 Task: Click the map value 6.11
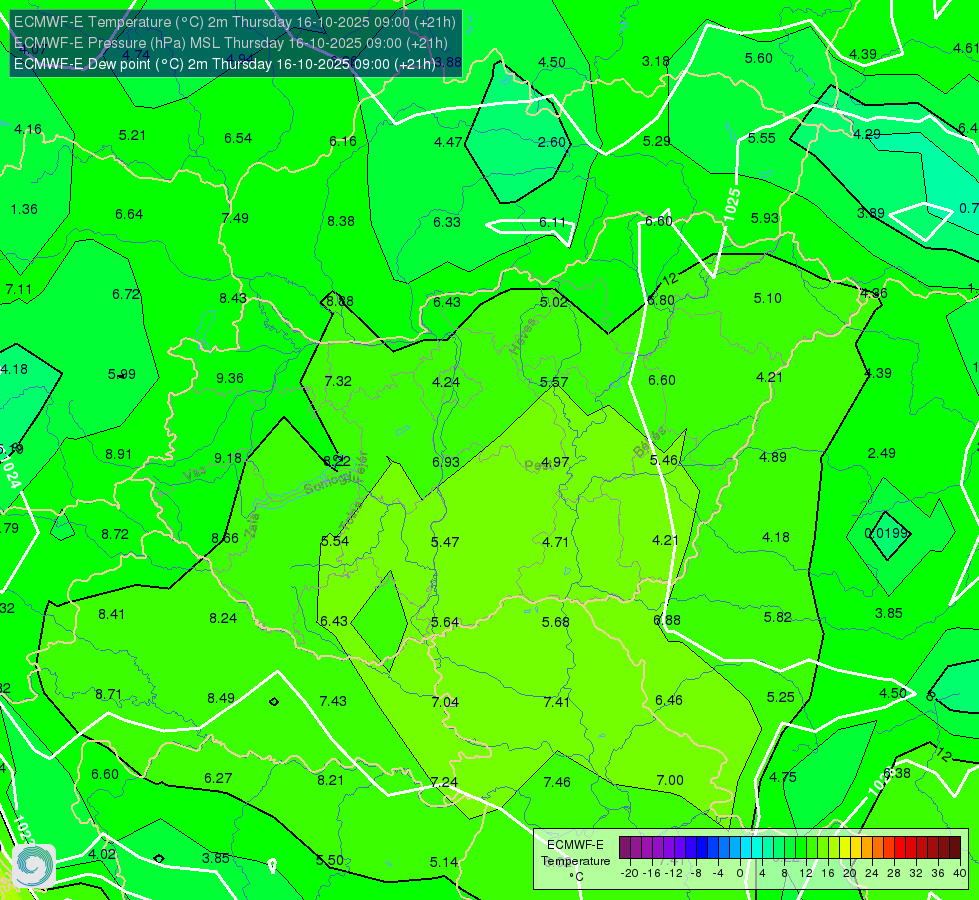[553, 222]
